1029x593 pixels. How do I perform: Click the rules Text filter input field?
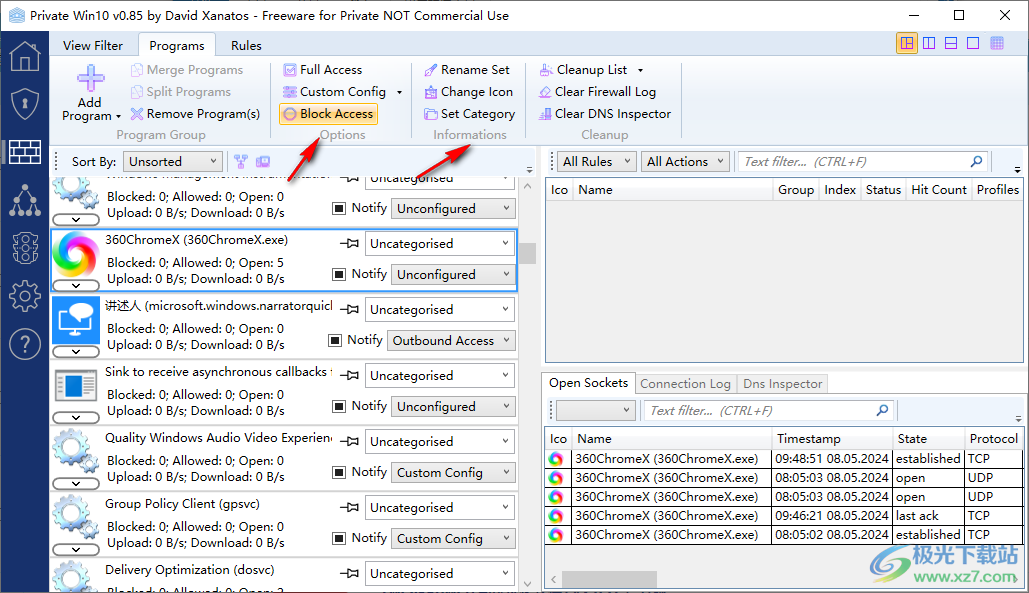pyautogui.click(x=853, y=161)
